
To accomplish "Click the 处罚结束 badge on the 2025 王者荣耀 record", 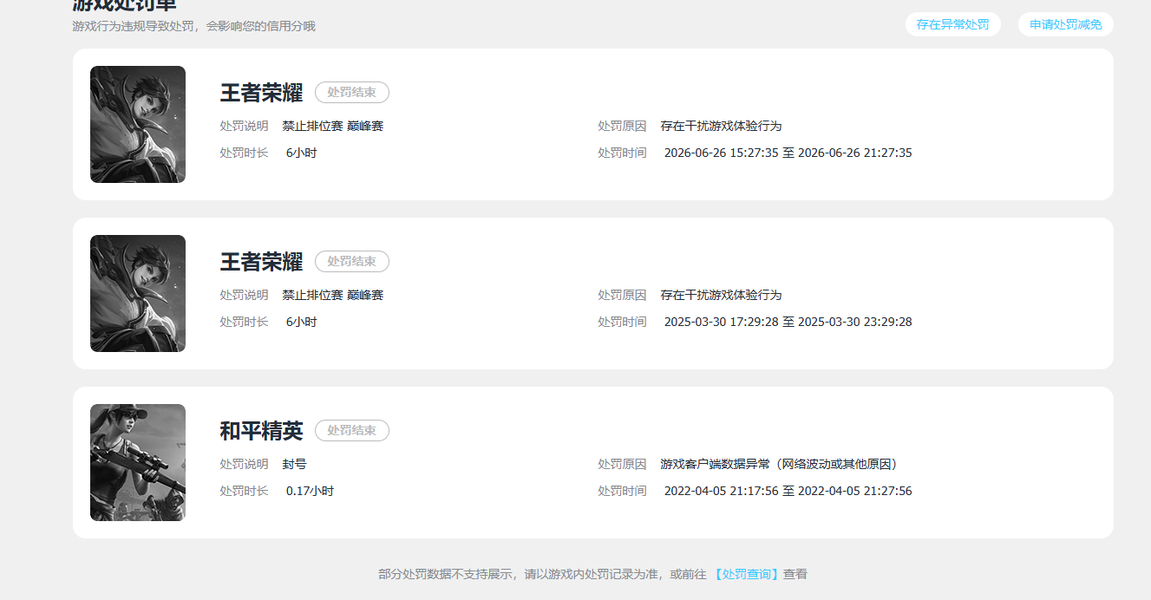I will 352,261.
